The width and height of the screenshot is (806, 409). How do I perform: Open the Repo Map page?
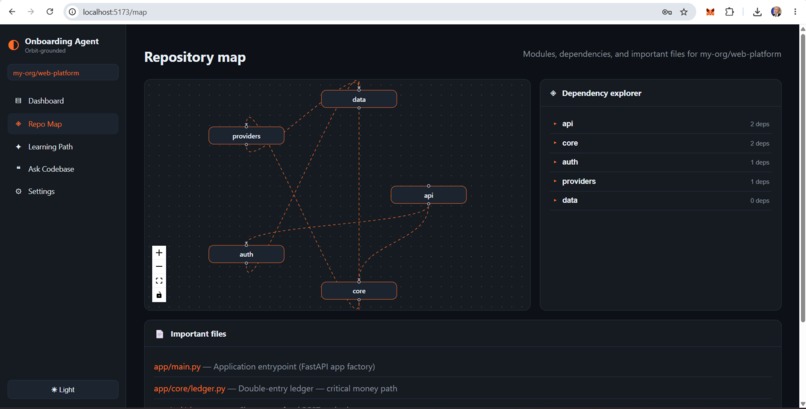(63, 124)
